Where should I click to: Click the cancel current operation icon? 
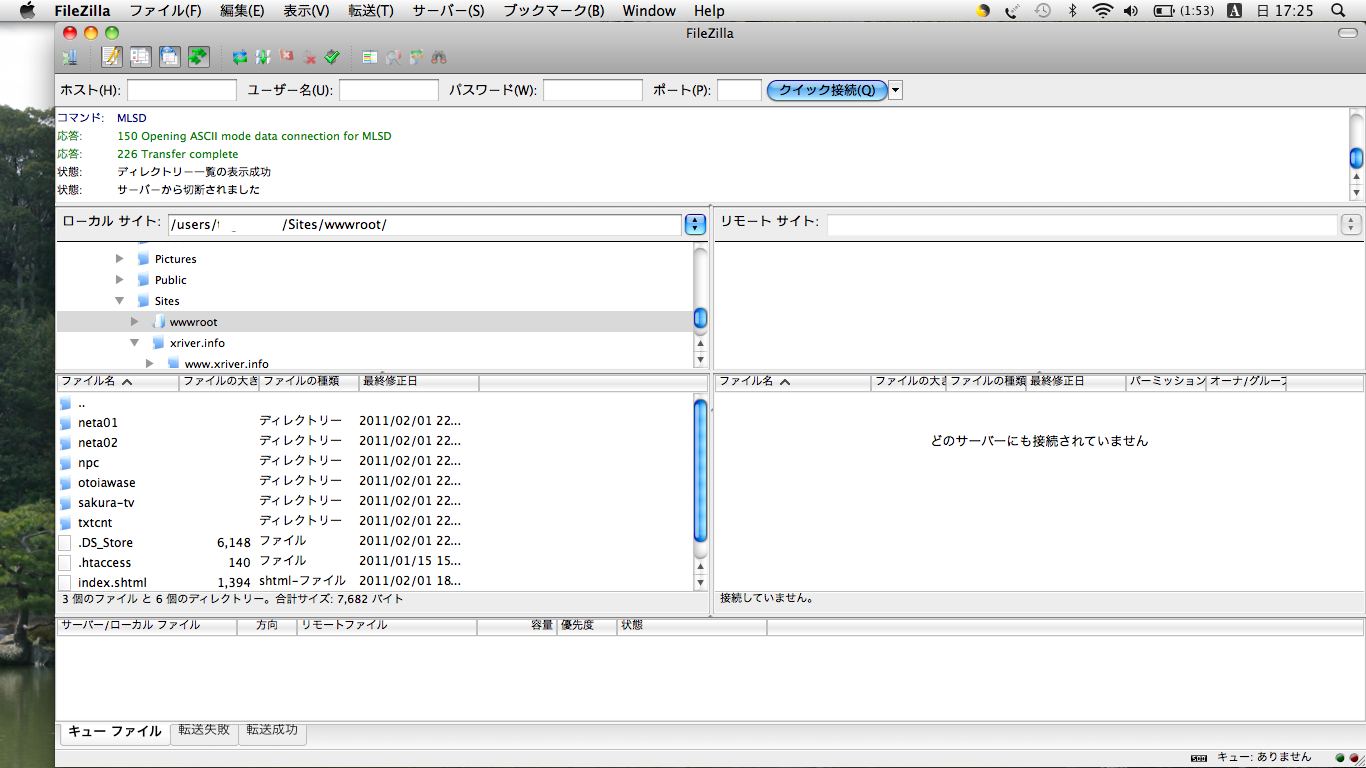click(287, 57)
